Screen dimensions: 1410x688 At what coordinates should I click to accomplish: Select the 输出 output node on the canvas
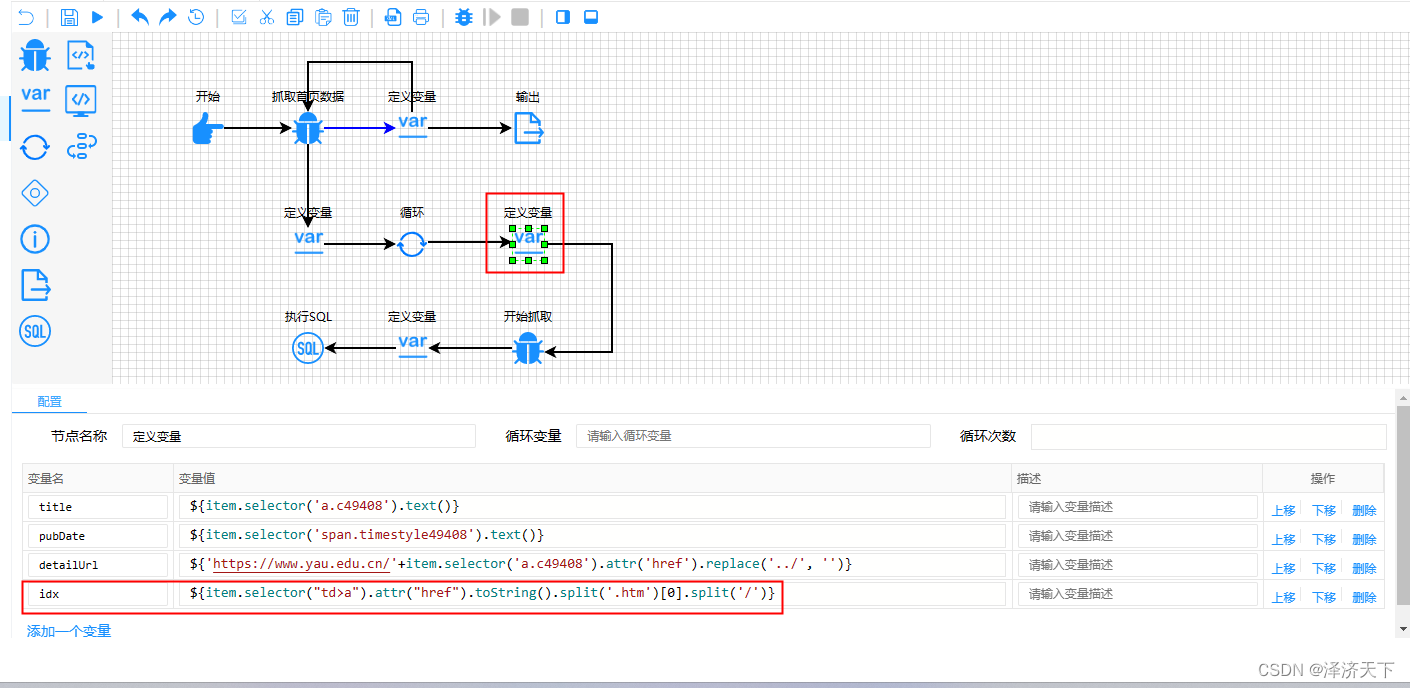[x=528, y=128]
